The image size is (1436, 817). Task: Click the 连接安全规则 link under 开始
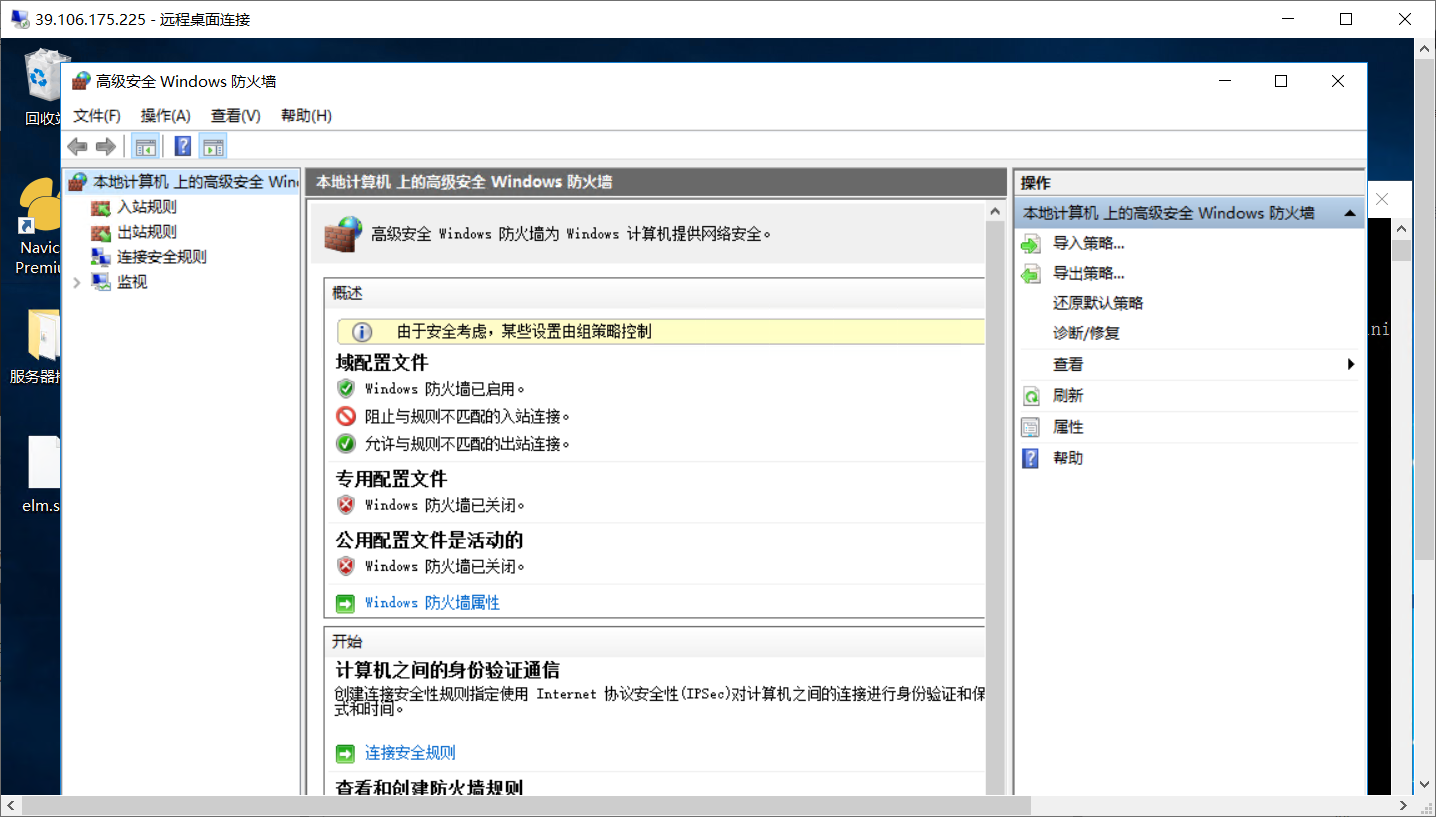pos(409,752)
